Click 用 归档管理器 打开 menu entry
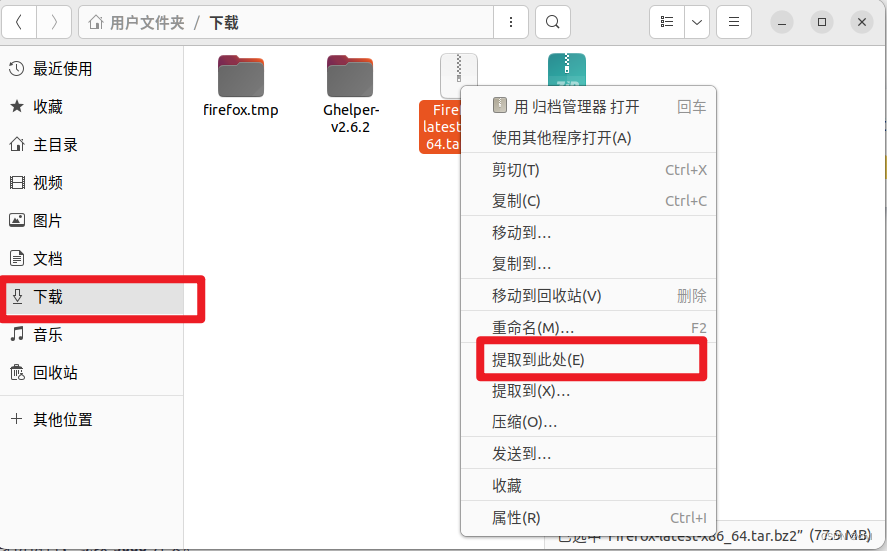Image resolution: width=887 pixels, height=551 pixels. 565,107
